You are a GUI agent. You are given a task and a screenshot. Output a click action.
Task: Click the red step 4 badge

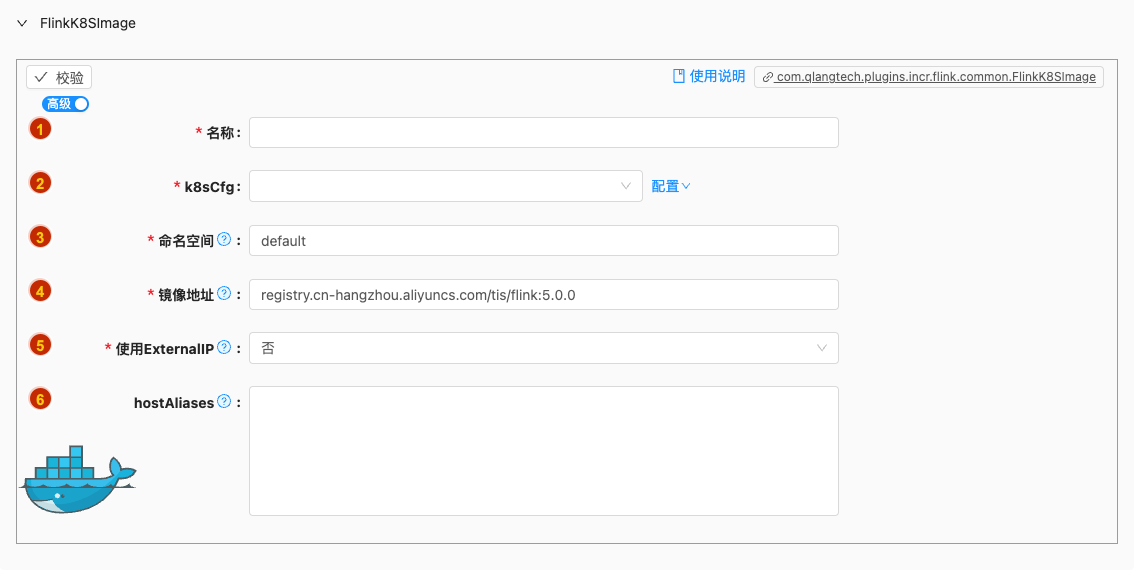[x=40, y=291]
